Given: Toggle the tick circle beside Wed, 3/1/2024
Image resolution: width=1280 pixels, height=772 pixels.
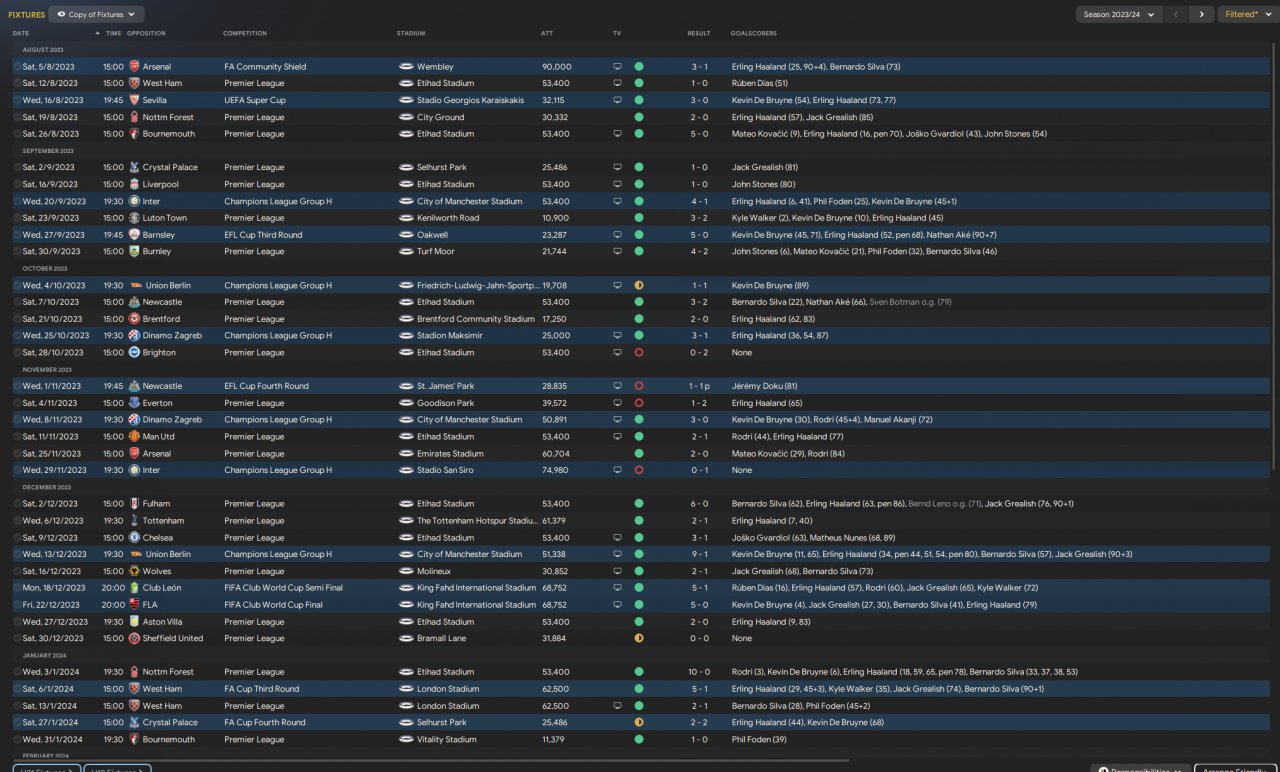Looking at the screenshot, I should [x=17, y=672].
